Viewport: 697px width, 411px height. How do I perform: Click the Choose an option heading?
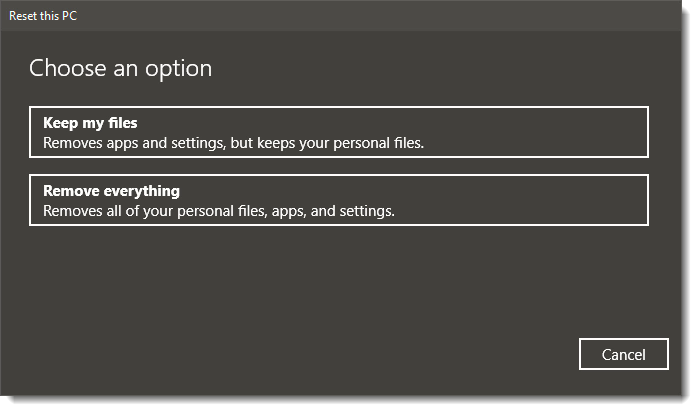click(120, 68)
